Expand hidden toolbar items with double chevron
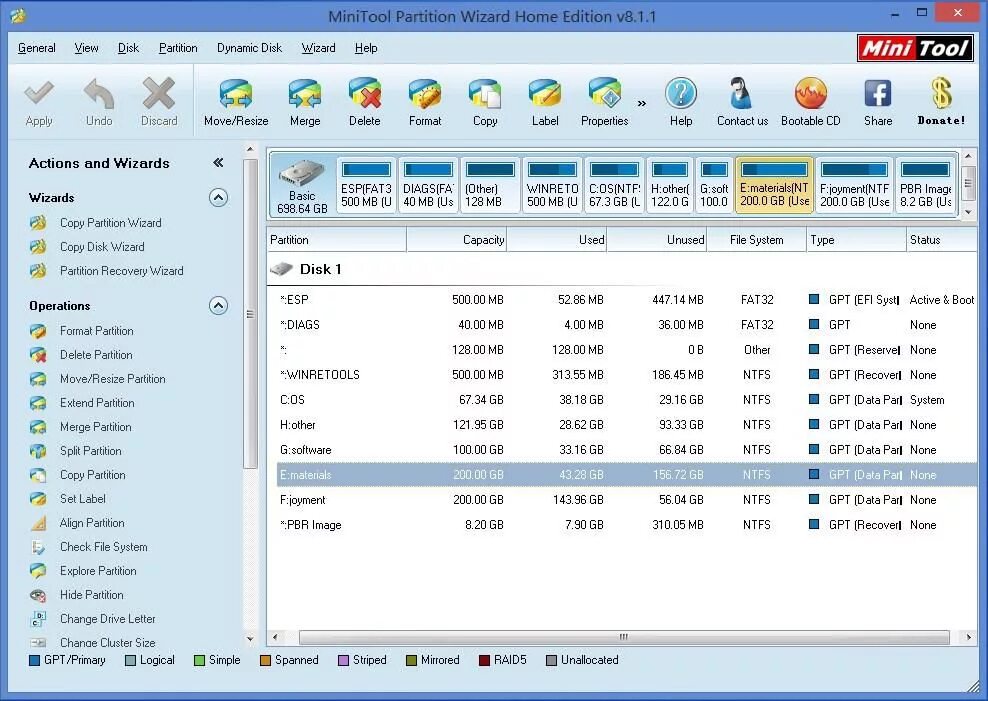The width and height of the screenshot is (988, 701). (x=641, y=103)
